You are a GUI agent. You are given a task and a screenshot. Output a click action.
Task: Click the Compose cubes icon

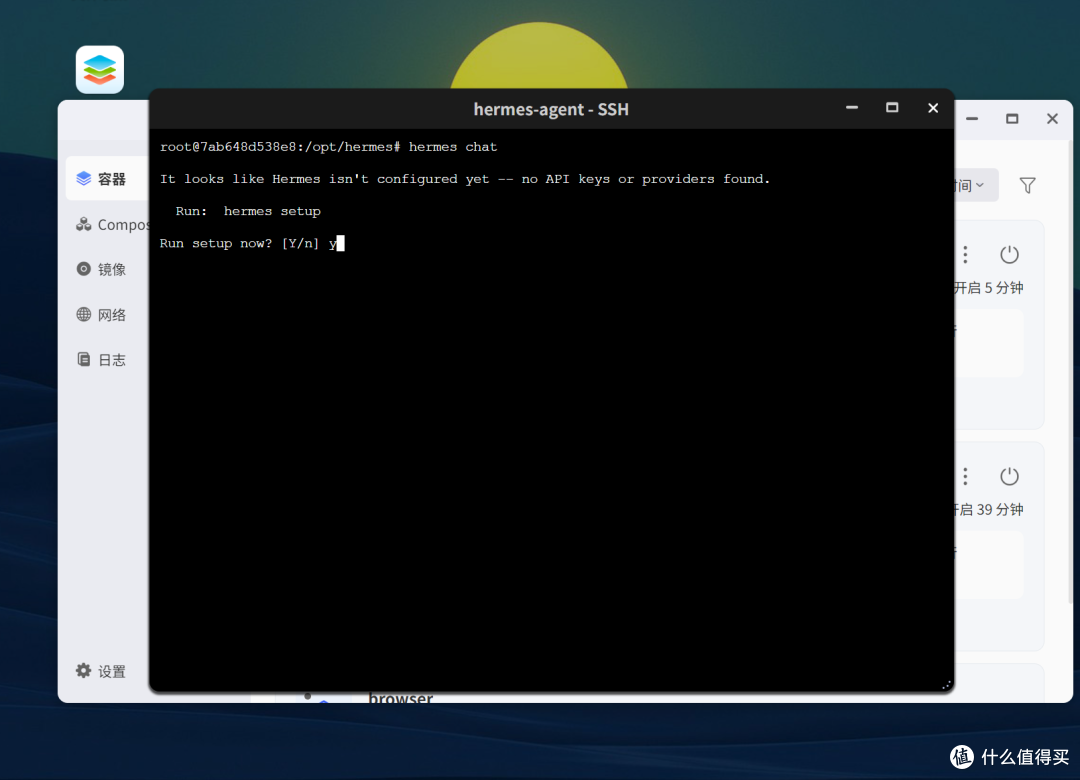(x=83, y=224)
